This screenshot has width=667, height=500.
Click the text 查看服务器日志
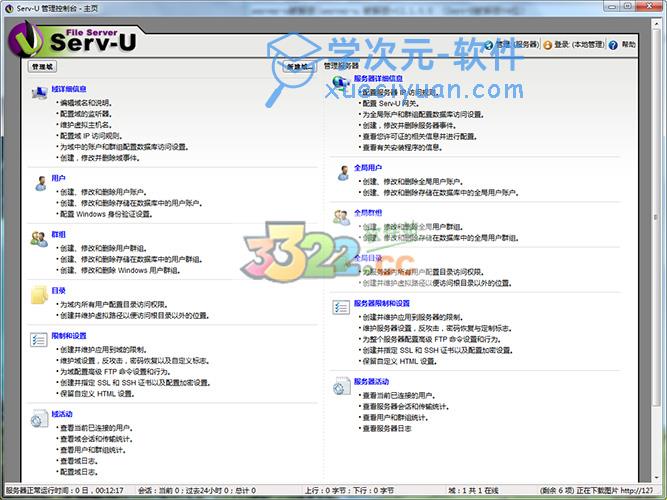tap(387, 429)
